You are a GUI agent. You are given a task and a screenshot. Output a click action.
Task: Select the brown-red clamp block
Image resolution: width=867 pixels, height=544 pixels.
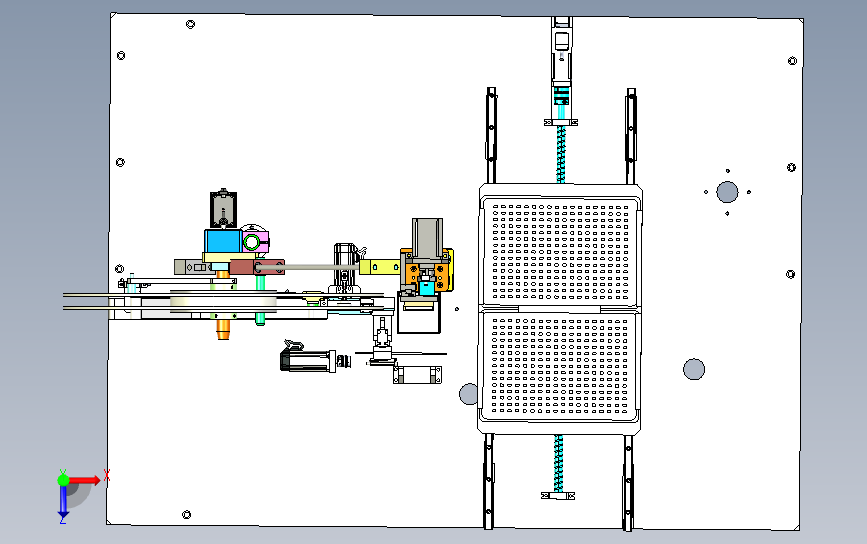[x=257, y=268]
